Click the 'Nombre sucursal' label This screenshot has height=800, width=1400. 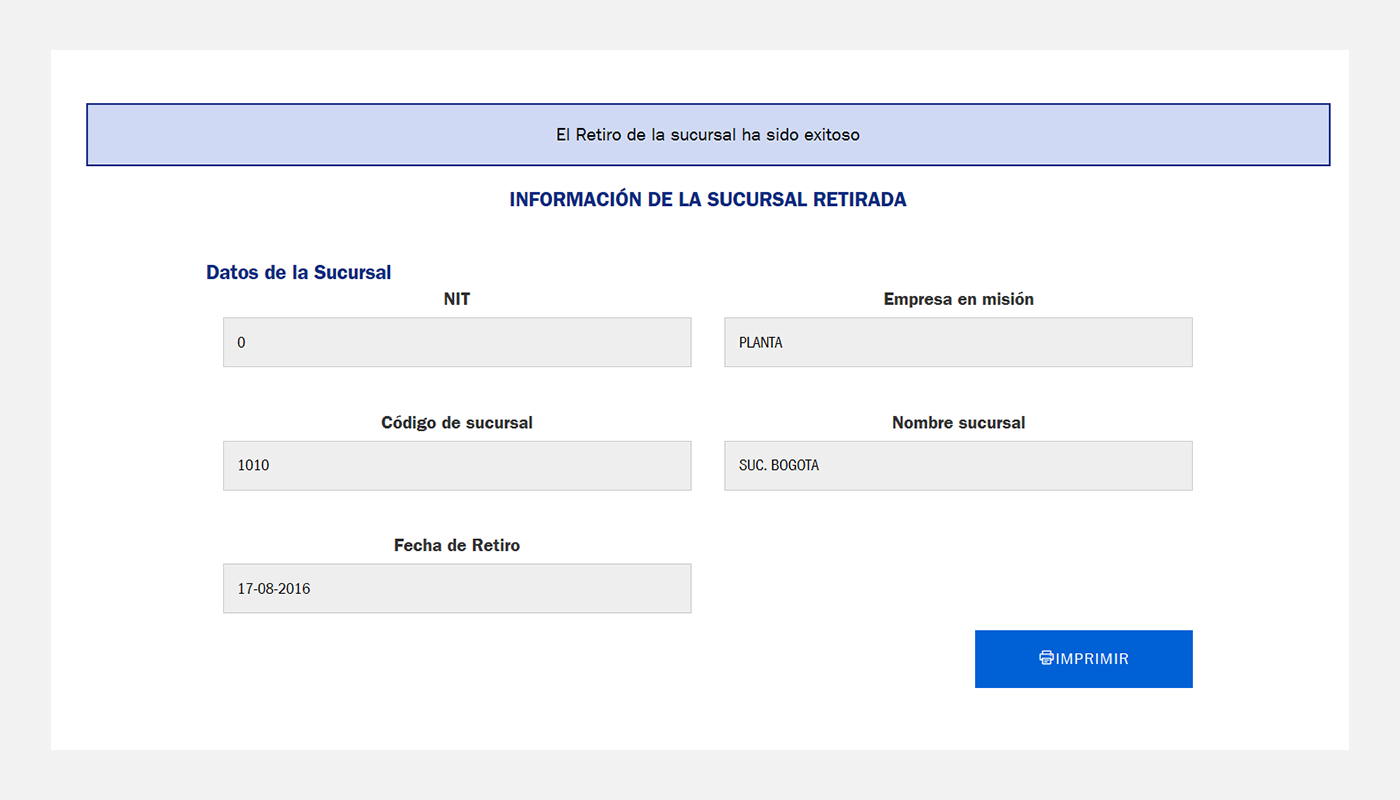(x=959, y=423)
